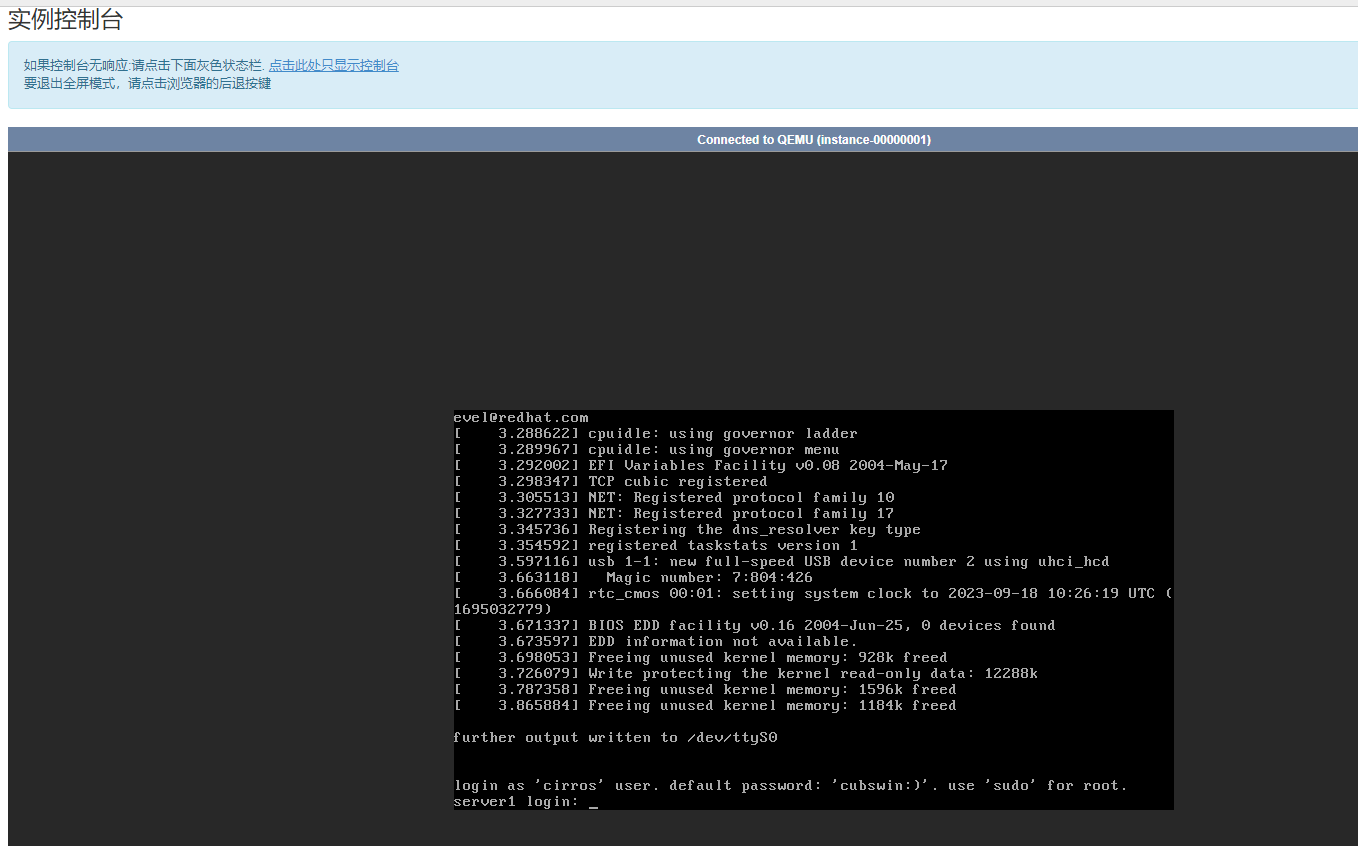Click the line Registering the dns_resolver key type

point(688,530)
